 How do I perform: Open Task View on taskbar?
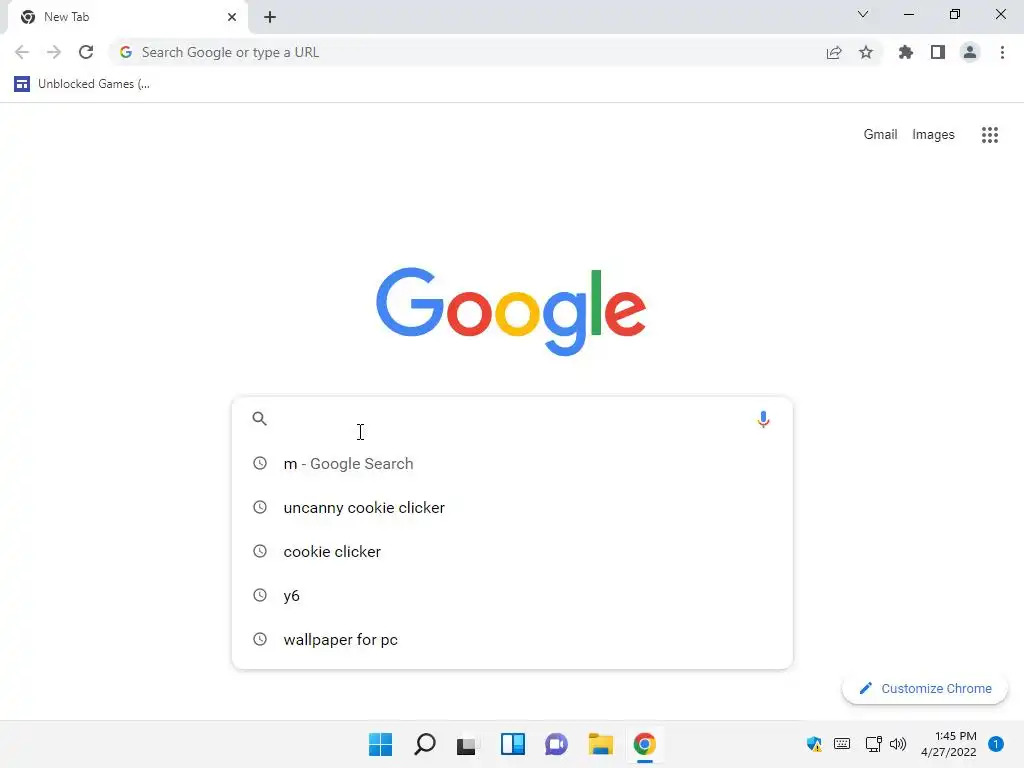coord(466,745)
